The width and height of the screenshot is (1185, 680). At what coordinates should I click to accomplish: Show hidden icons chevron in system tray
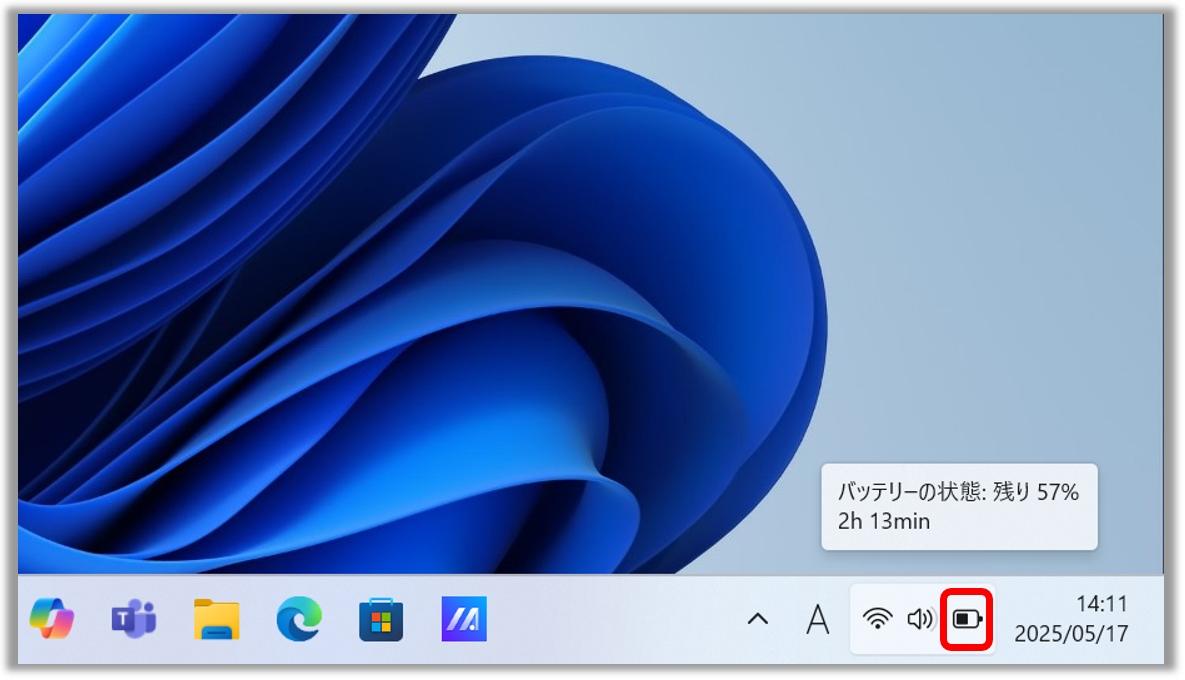[757, 620]
